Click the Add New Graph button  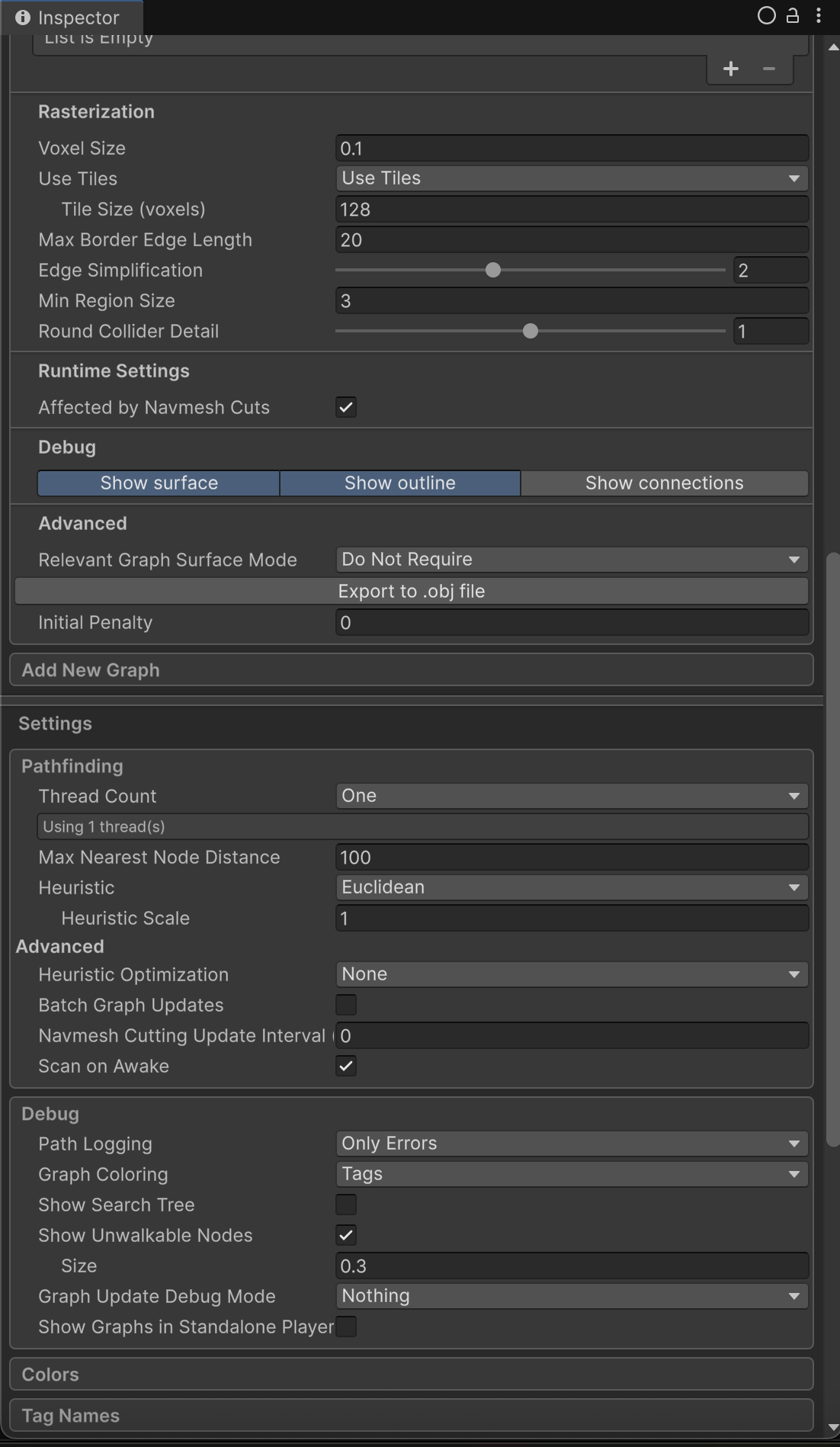[412, 670]
